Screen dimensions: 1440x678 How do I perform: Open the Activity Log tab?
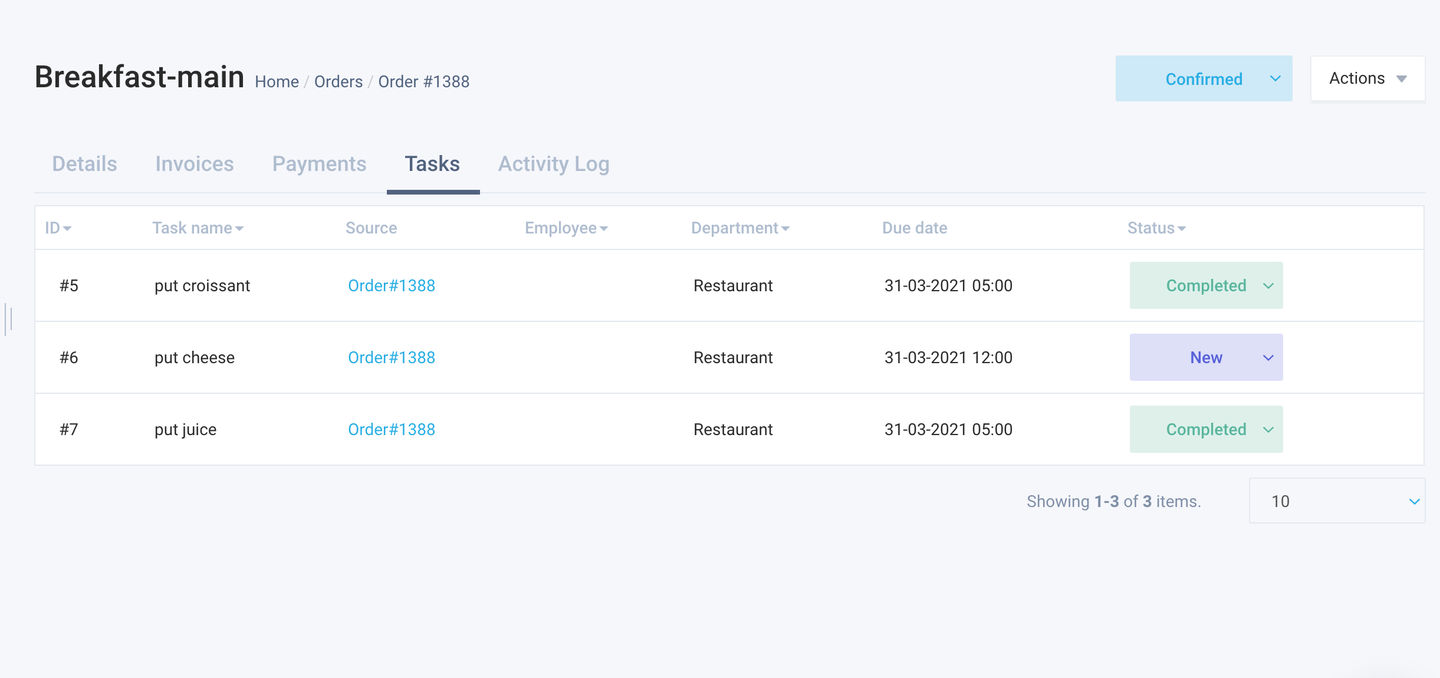[554, 164]
